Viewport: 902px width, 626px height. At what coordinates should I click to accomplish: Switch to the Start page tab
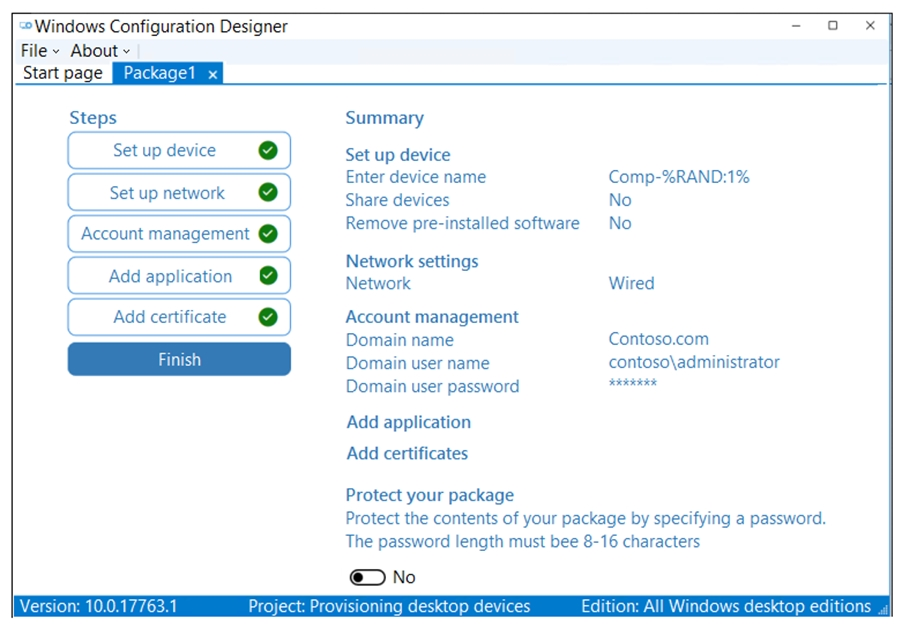[x=63, y=73]
